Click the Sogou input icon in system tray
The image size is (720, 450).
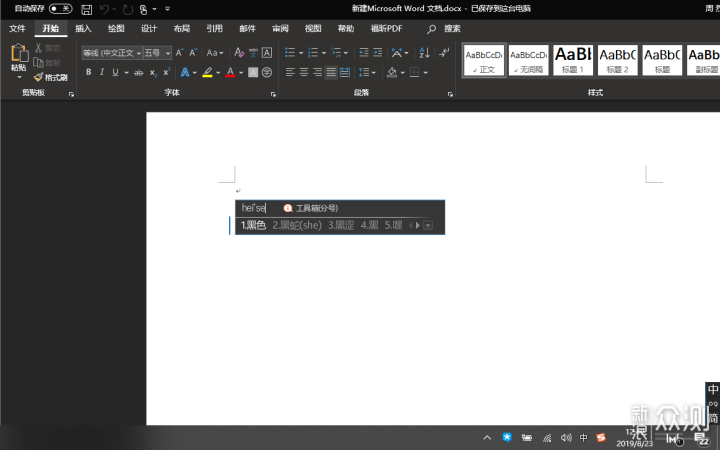[601, 437]
